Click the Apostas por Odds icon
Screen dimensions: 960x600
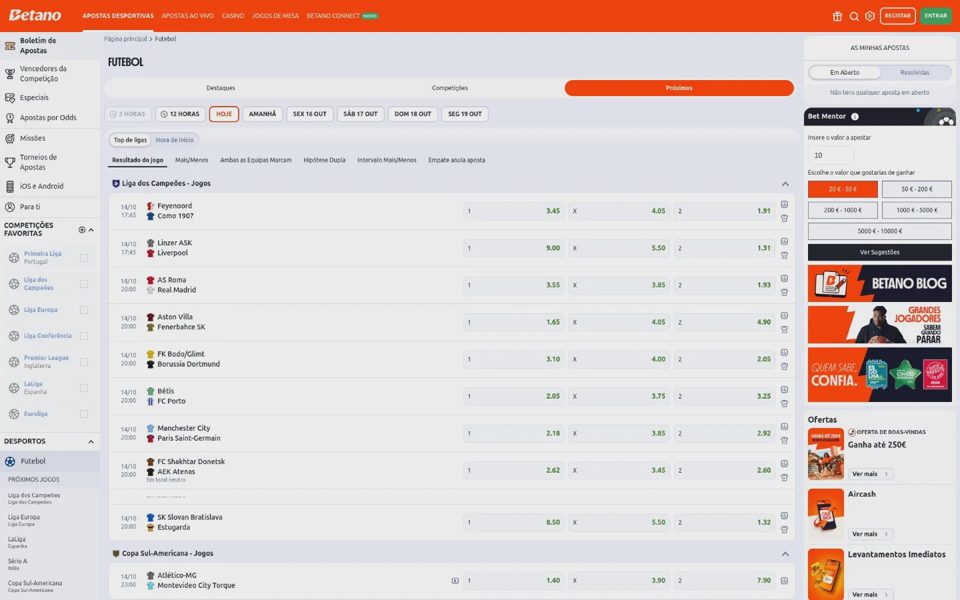click(x=10, y=118)
